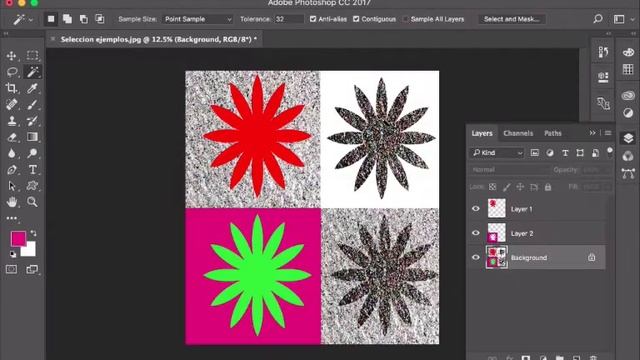
Task: Toggle the Anti-alias checkbox
Action: (313, 19)
